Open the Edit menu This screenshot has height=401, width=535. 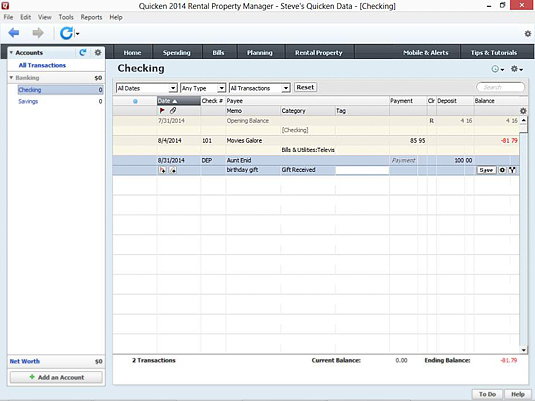click(25, 17)
